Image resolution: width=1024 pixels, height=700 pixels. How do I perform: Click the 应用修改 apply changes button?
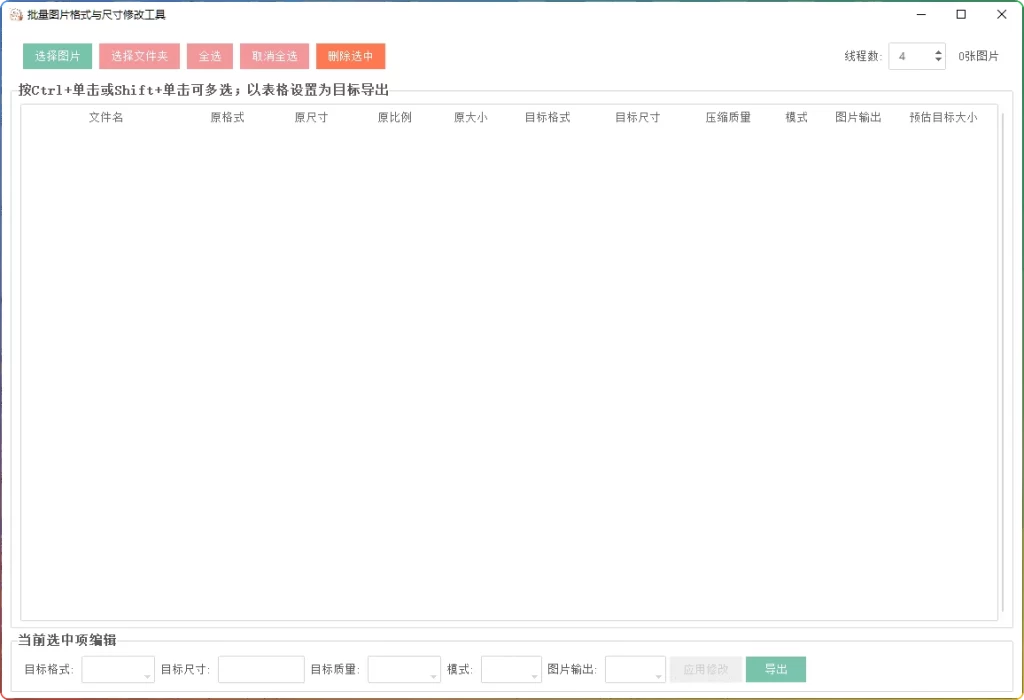(x=706, y=669)
